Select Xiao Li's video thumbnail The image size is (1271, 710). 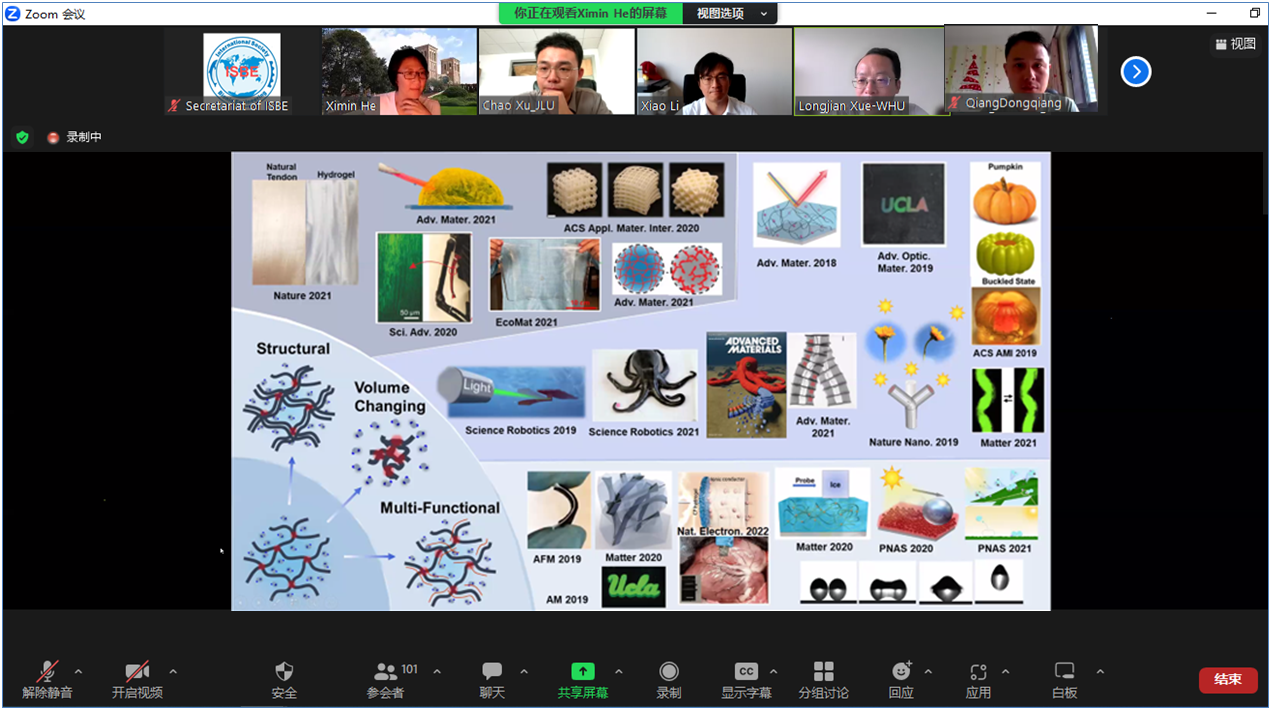pyautogui.click(x=714, y=71)
